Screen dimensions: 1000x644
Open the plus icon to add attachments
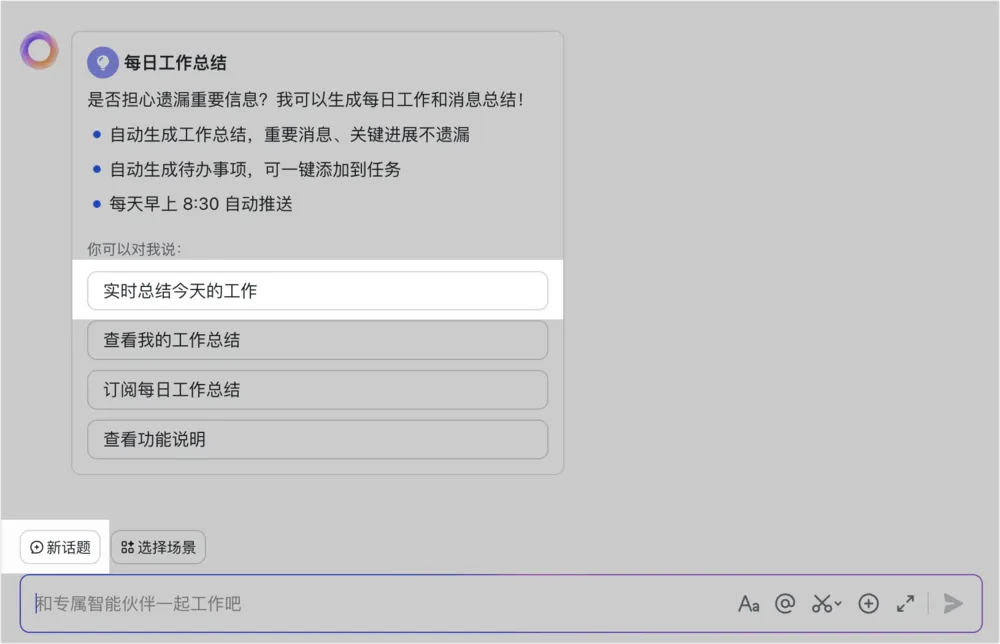point(868,603)
